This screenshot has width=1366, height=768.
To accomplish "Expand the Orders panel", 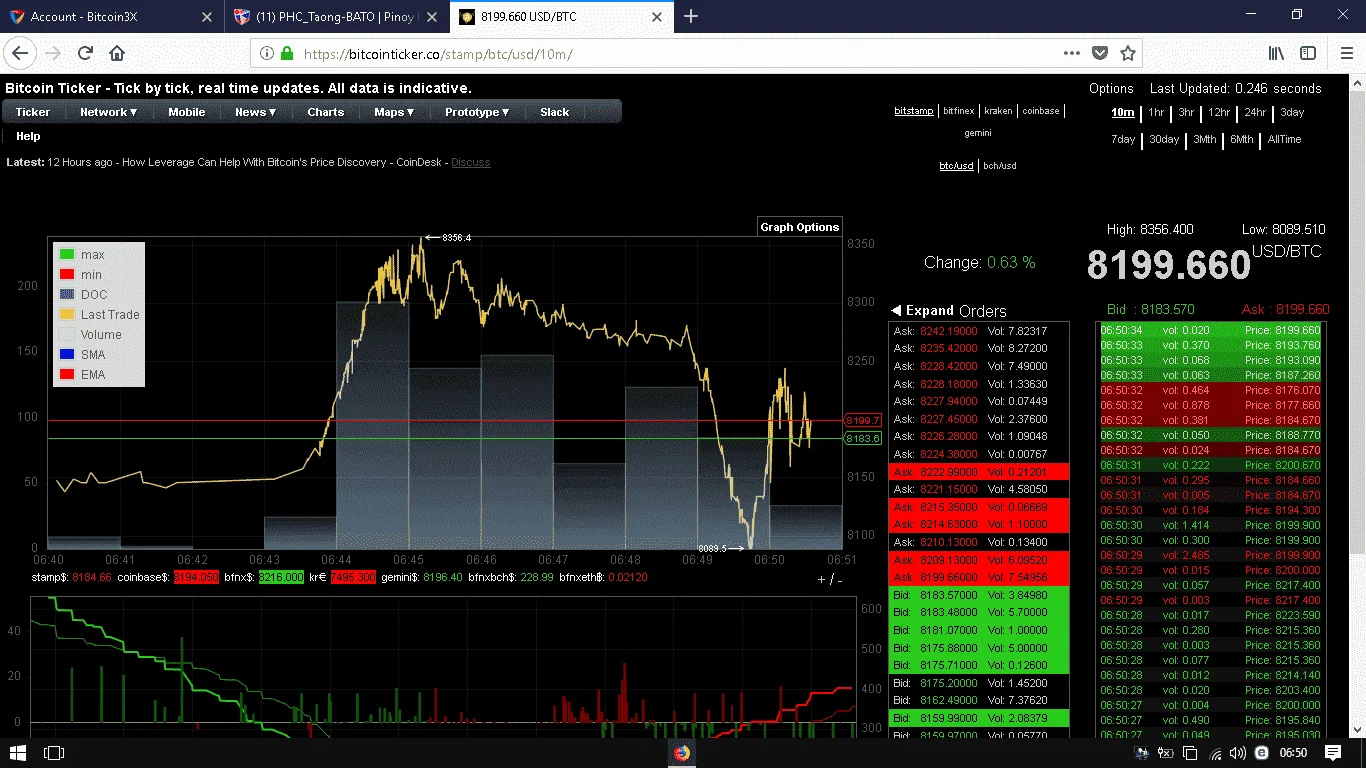I will click(x=922, y=310).
